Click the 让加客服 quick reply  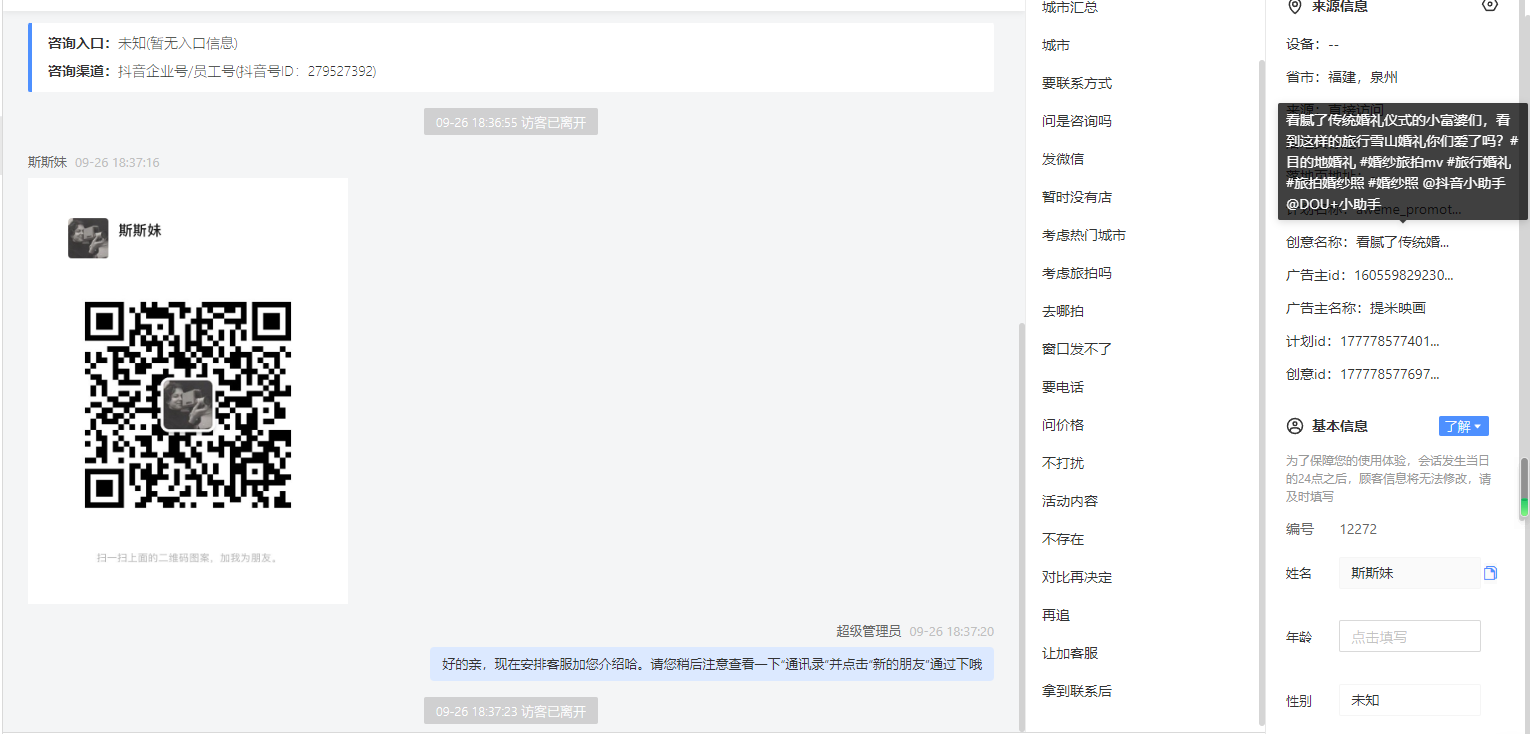[x=1070, y=653]
